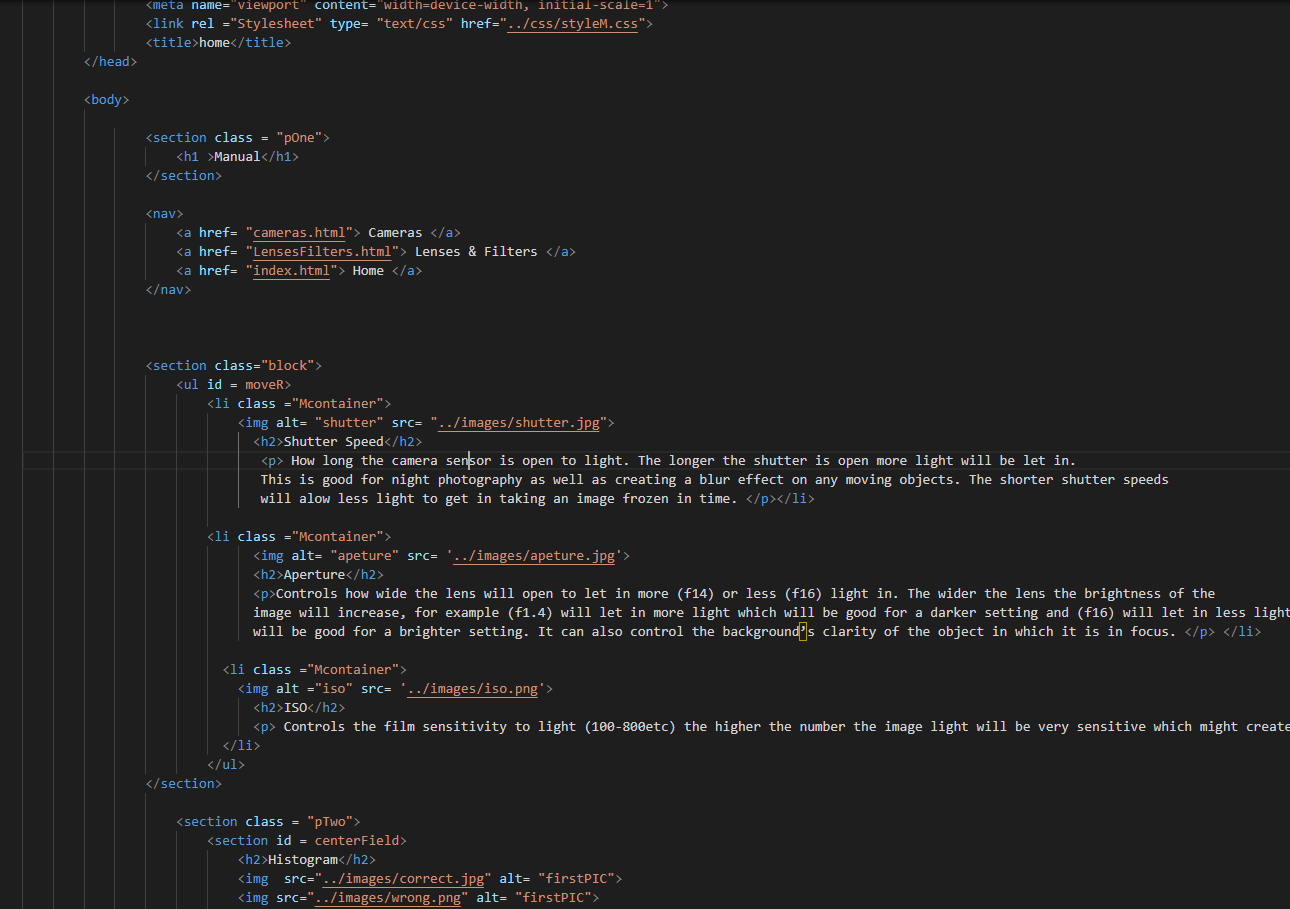Open the correct.jpg image path link
Viewport: 1290px width, 909px height.
click(404, 878)
